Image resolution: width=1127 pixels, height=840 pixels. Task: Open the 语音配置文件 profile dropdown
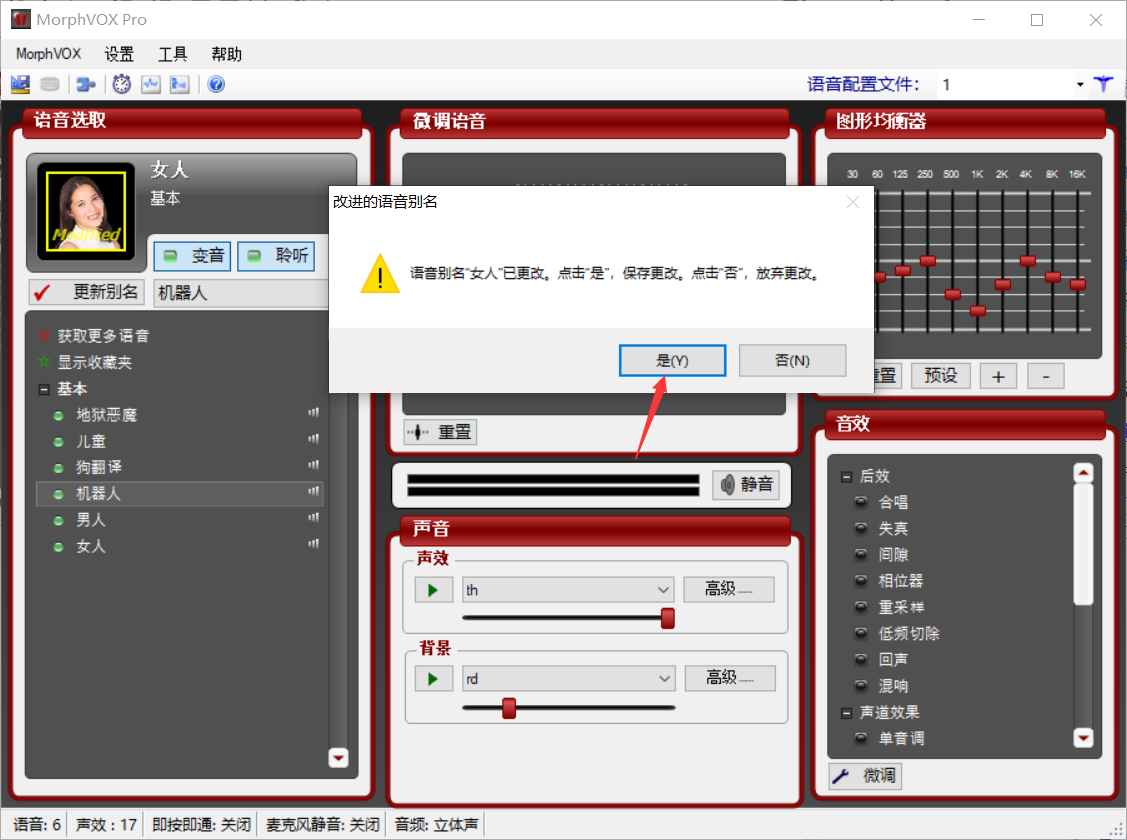coord(1080,85)
